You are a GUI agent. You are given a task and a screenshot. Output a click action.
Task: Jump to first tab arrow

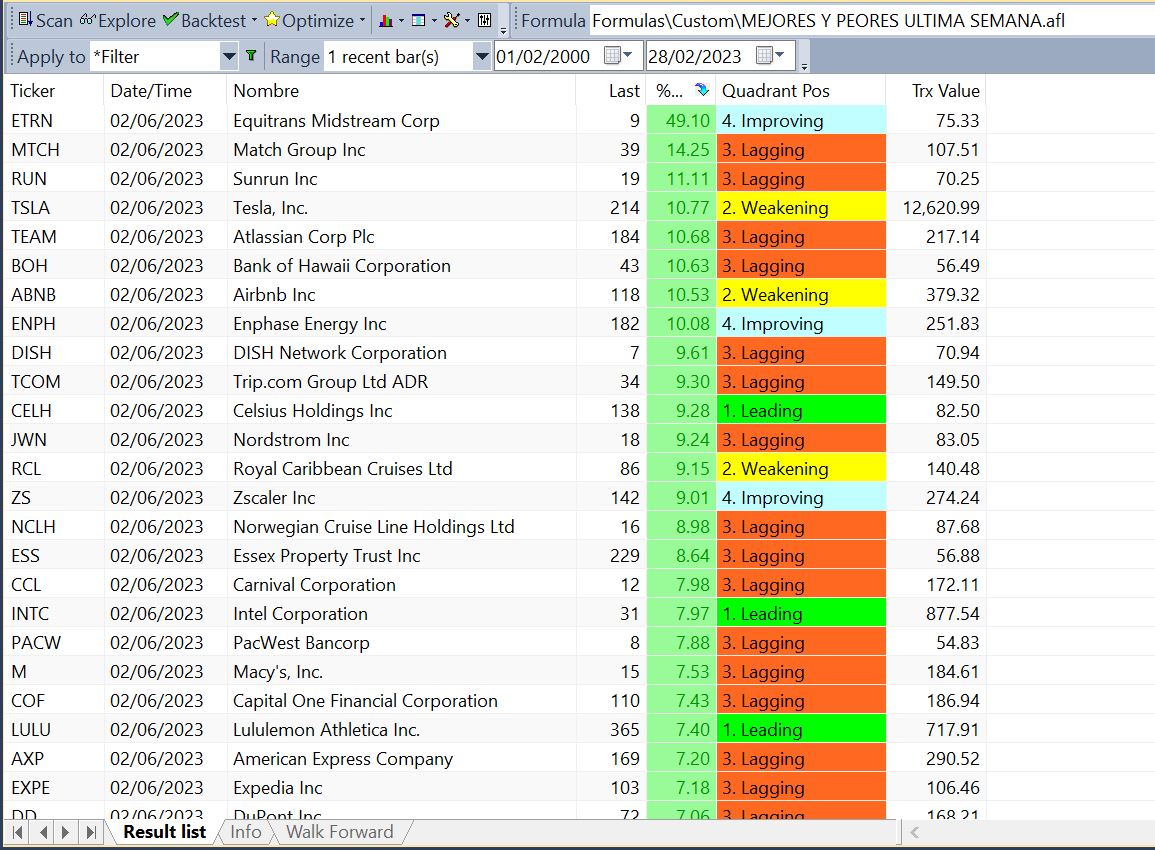[x=18, y=832]
